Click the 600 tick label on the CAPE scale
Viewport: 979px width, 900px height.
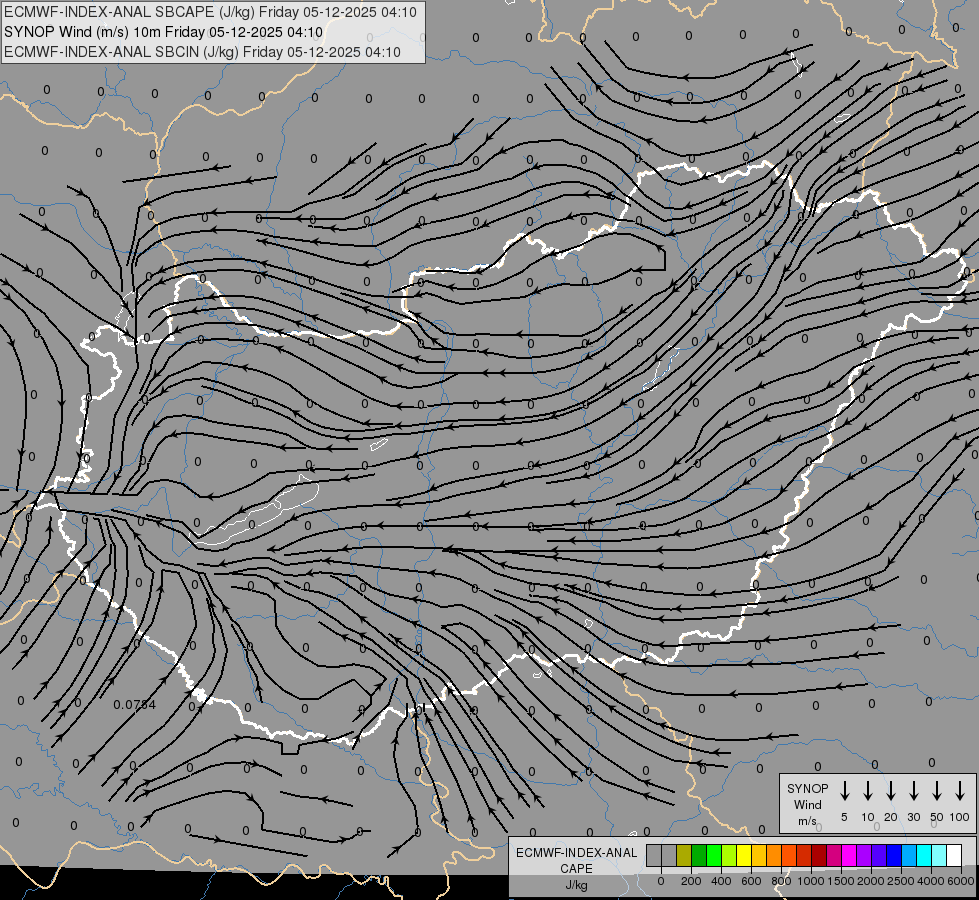pos(751,881)
